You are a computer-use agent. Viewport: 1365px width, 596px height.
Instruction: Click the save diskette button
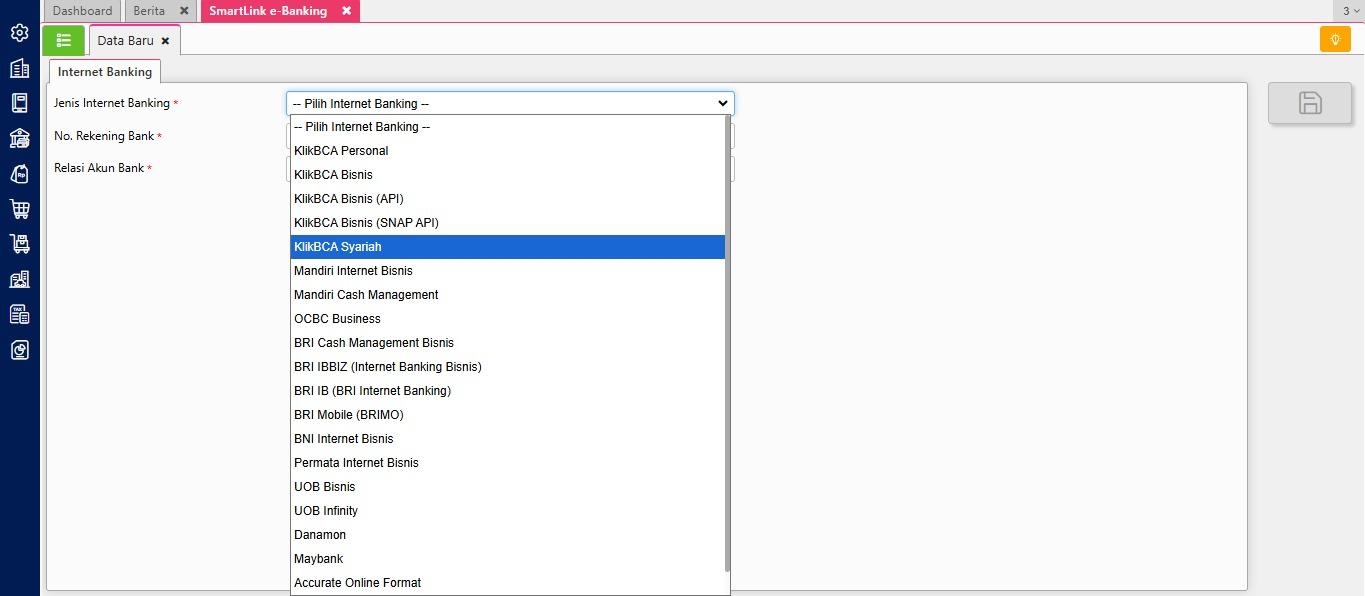click(1310, 103)
